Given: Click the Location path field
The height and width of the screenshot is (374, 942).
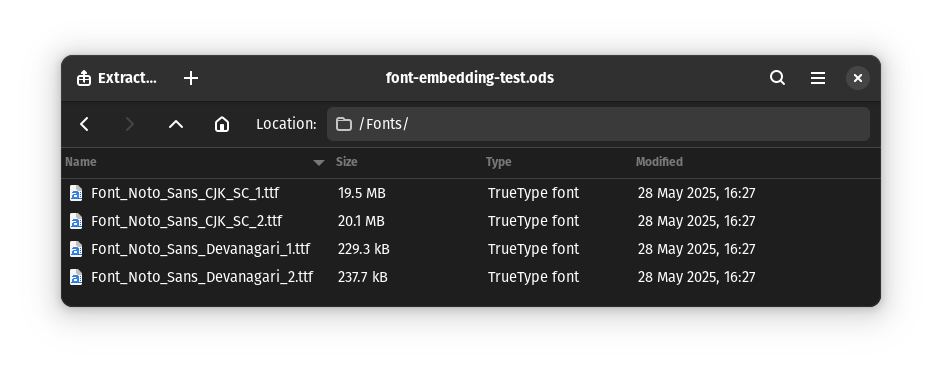Looking at the screenshot, I should [598, 124].
